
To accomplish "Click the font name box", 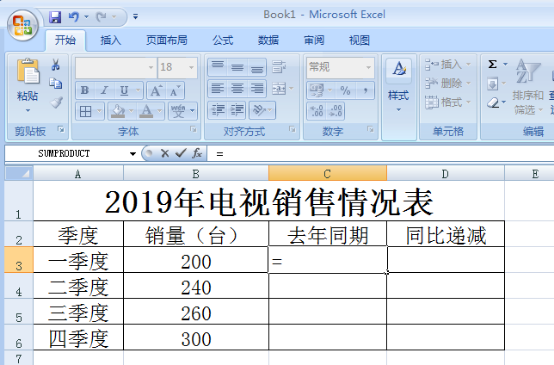I will [116, 67].
